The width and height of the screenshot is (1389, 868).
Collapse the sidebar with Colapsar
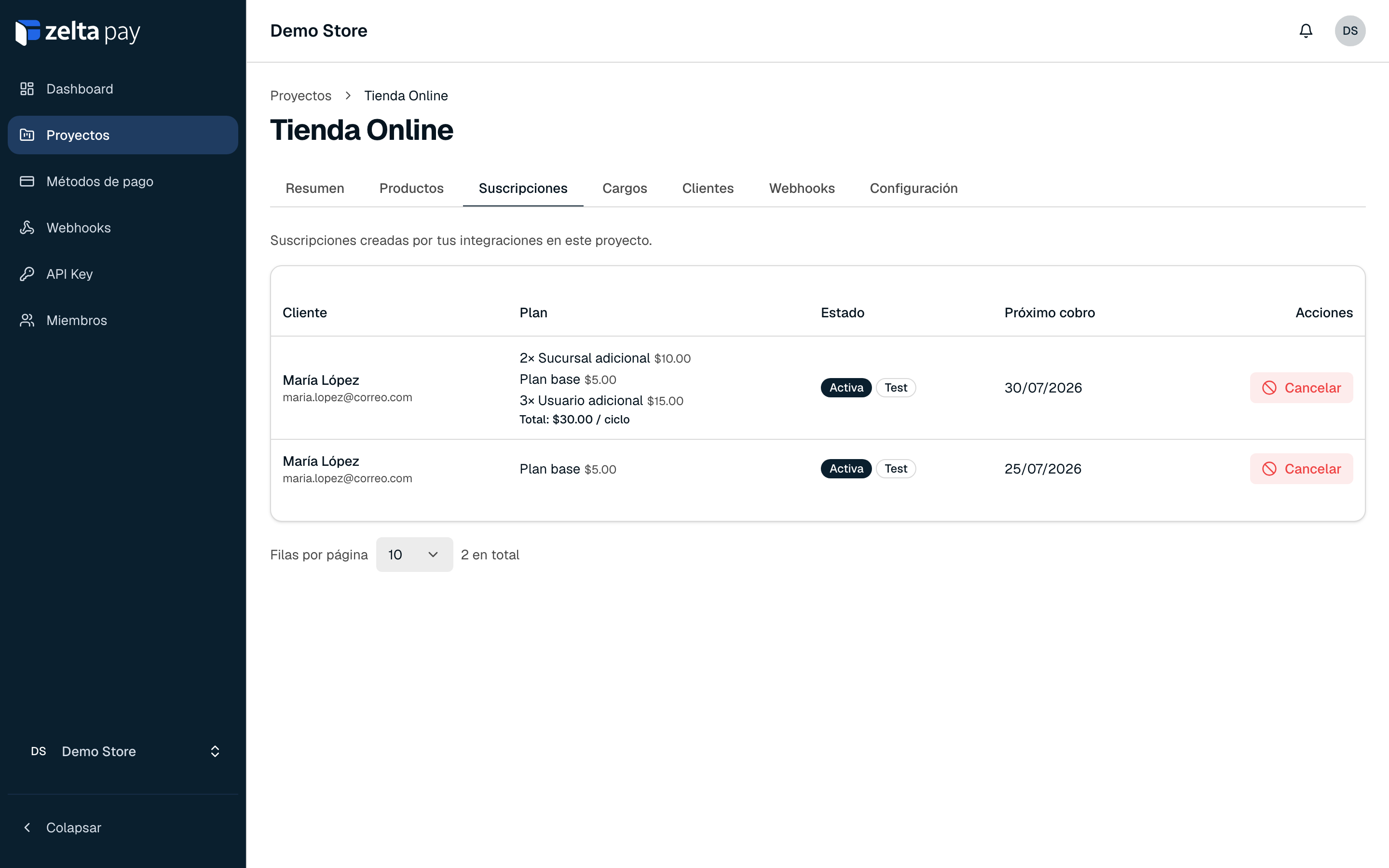point(123,827)
